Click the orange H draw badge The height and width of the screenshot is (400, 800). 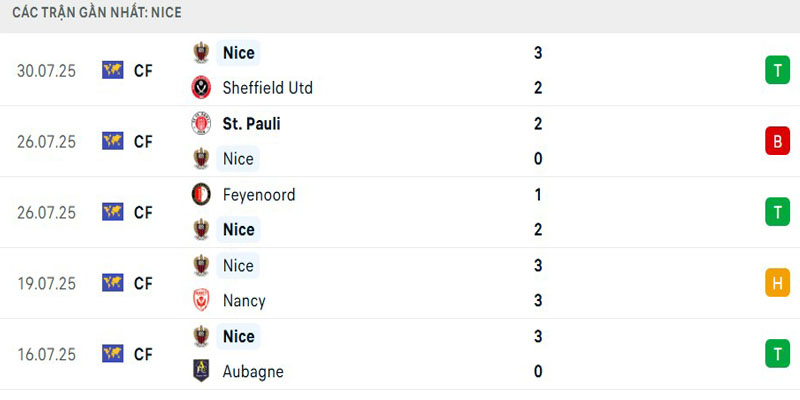[777, 283]
